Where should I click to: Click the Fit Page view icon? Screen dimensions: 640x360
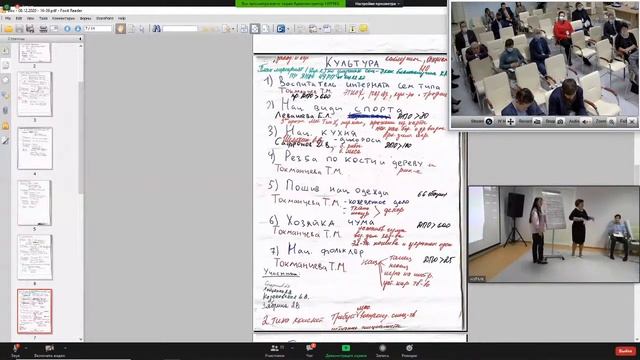[255, 28]
